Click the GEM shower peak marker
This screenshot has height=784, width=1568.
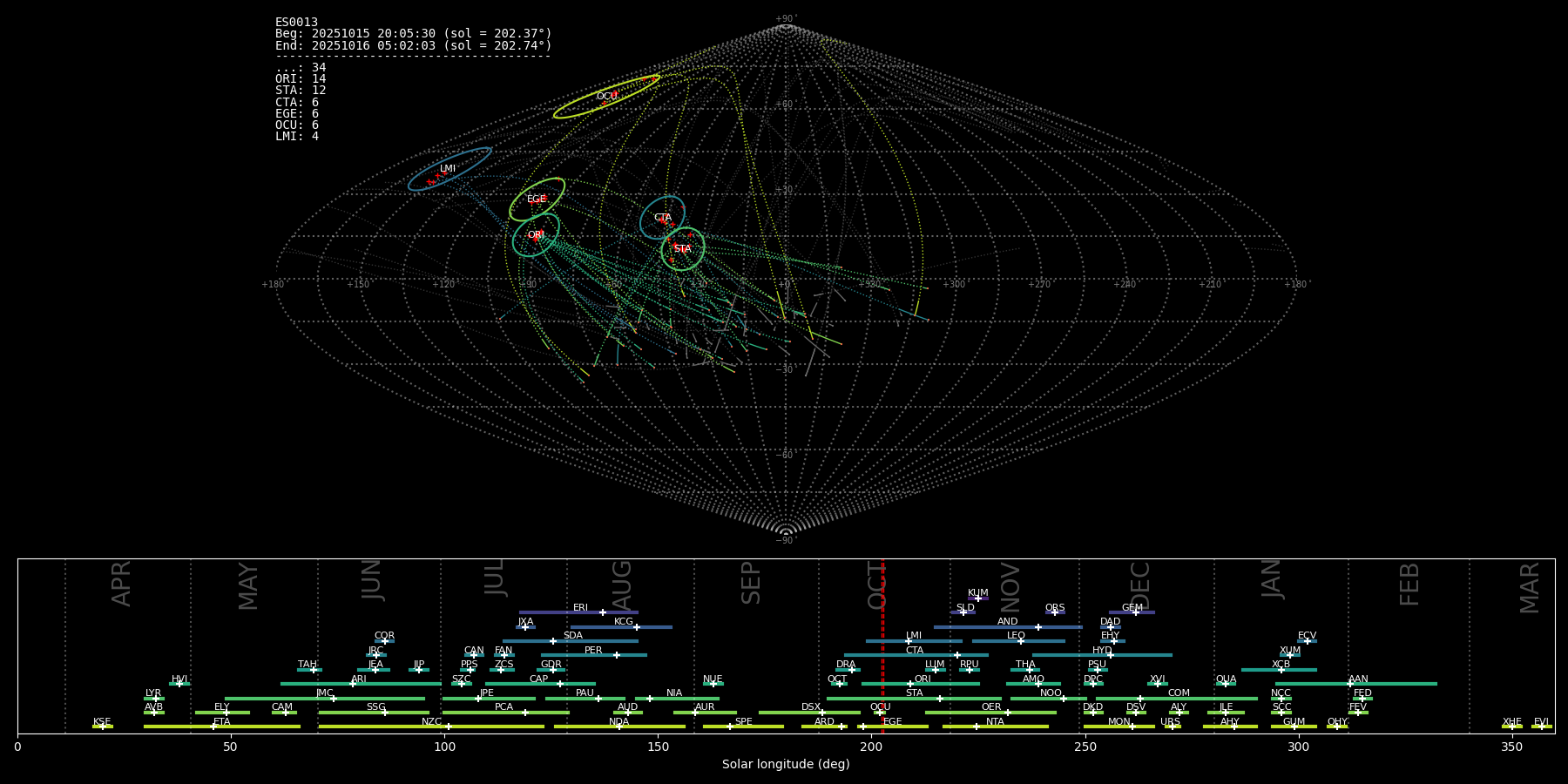coord(1135,612)
